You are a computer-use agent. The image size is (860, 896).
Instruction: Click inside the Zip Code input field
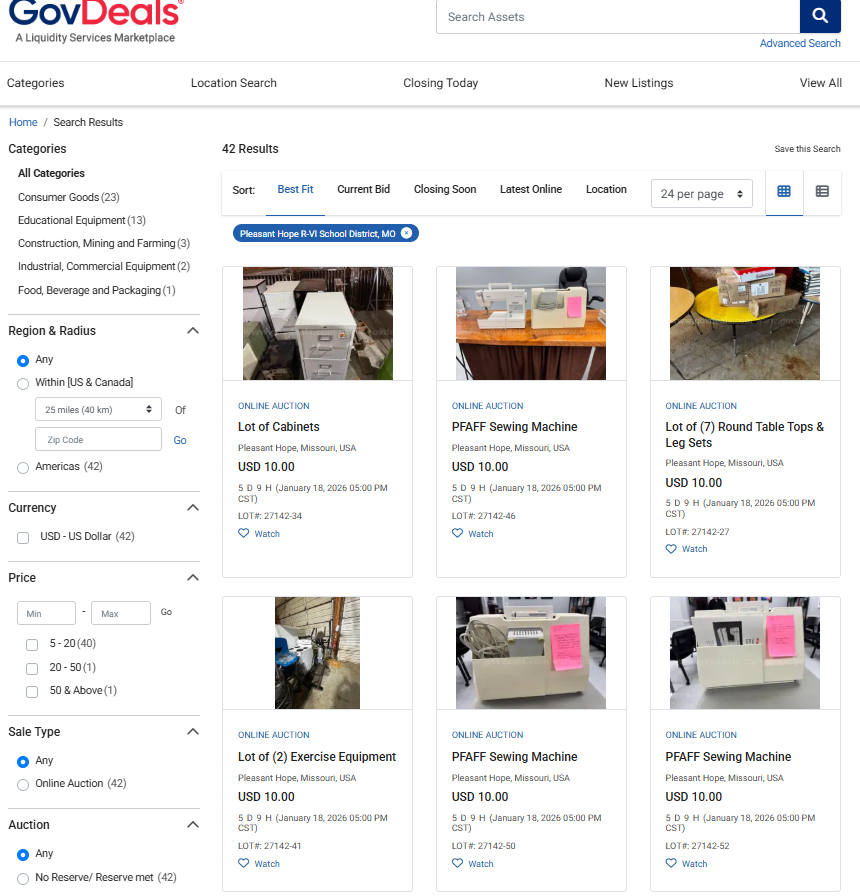click(98, 439)
